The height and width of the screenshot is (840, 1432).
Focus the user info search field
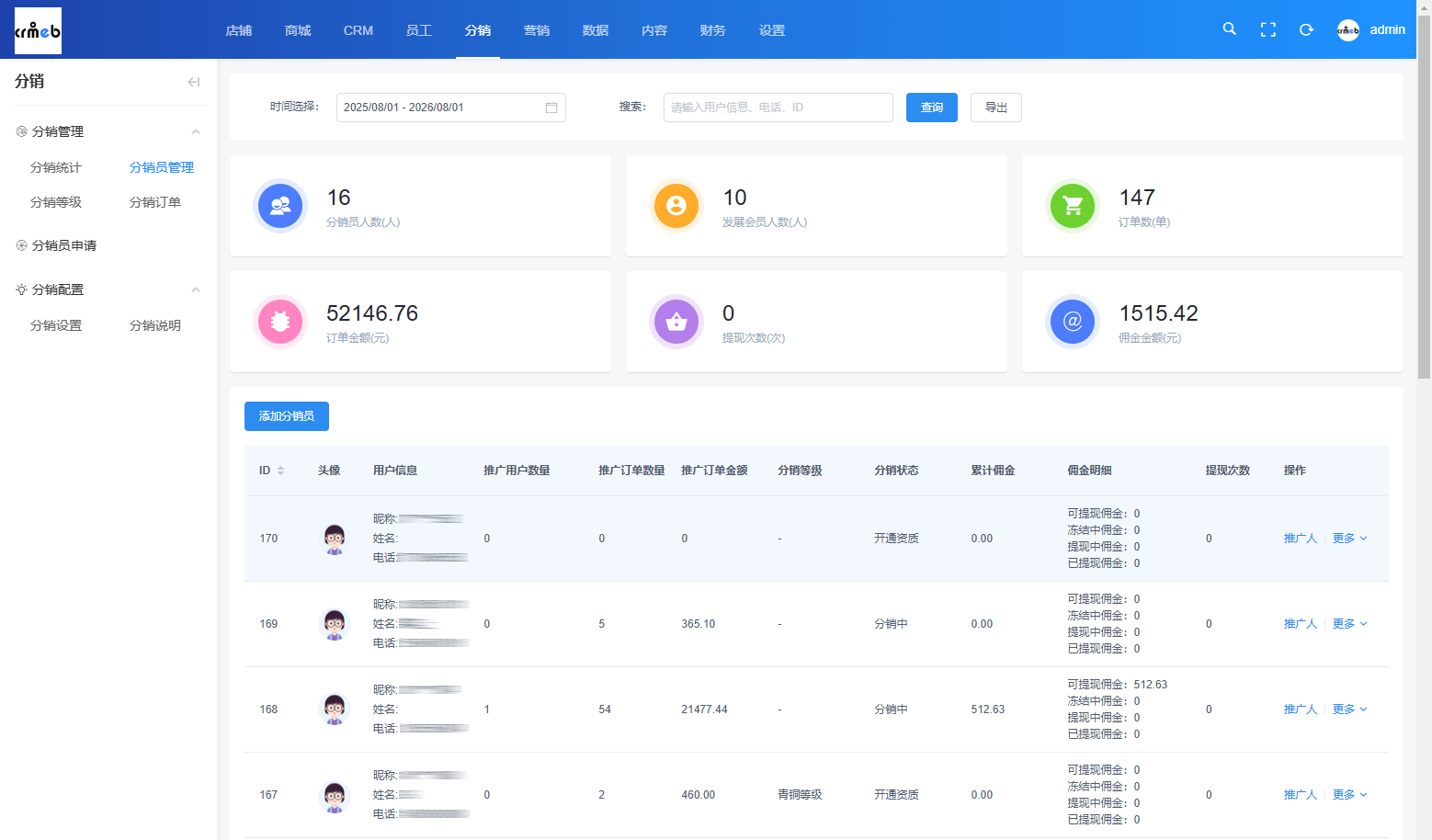[779, 108]
